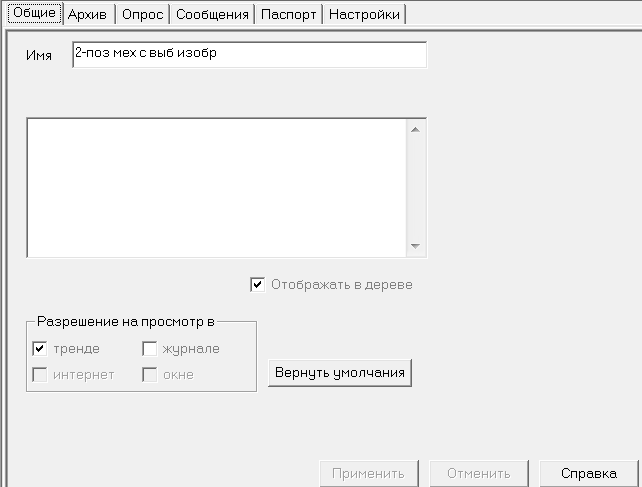Enable the журнале checkbox

click(149, 349)
